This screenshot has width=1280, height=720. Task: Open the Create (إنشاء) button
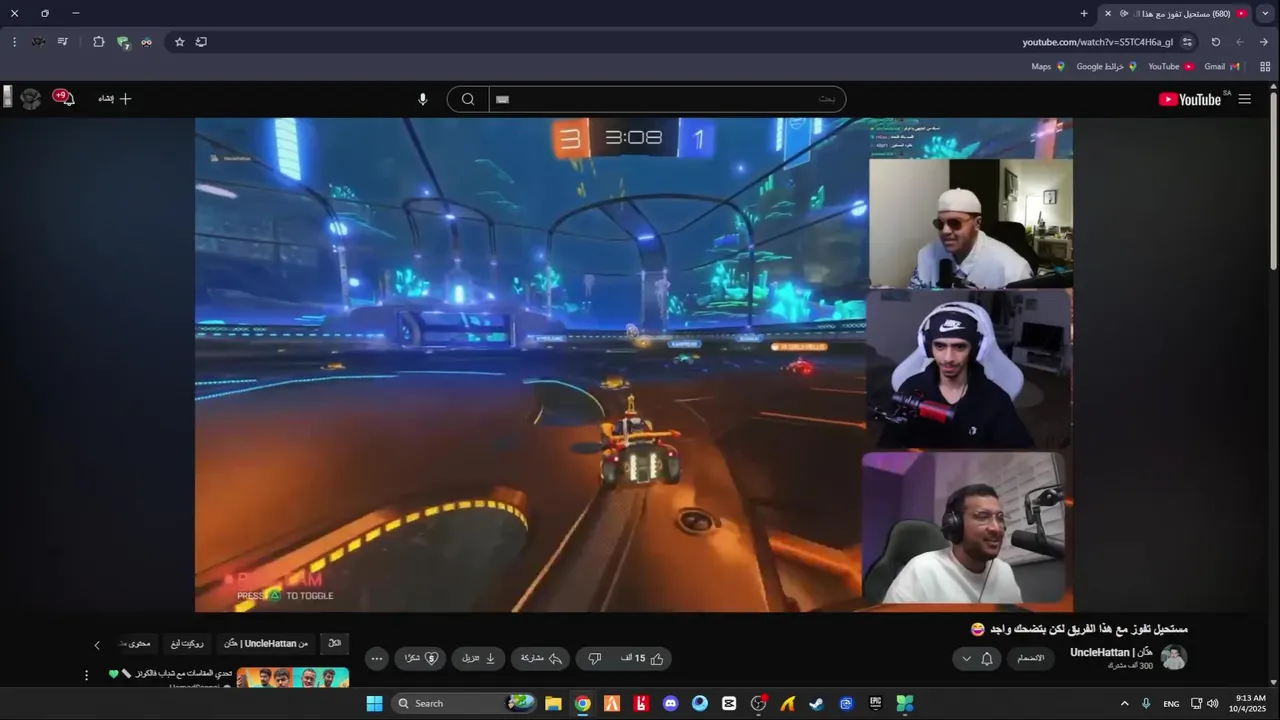coord(115,99)
